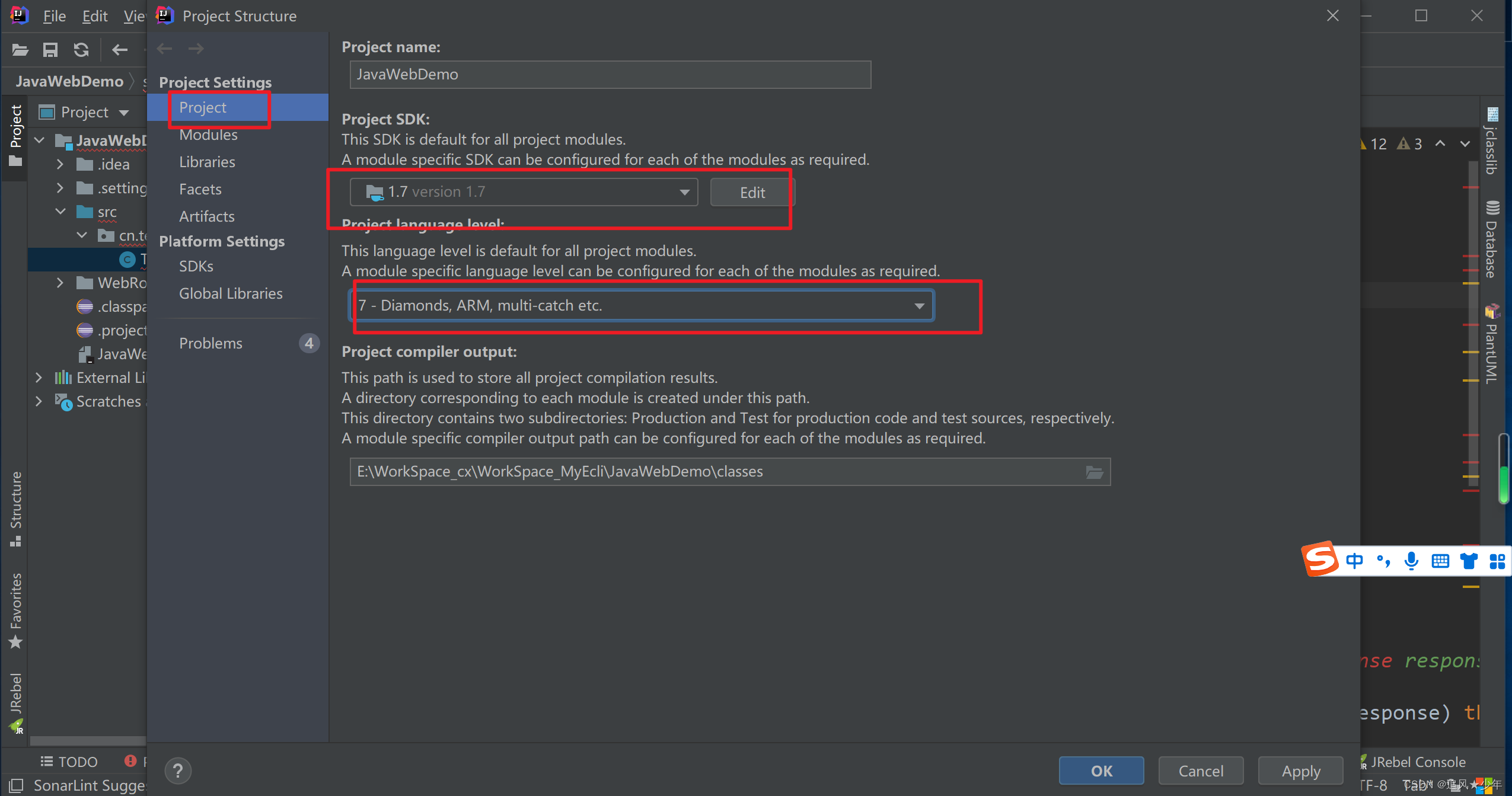Toggle Chinese input mode indicator

tap(1354, 561)
